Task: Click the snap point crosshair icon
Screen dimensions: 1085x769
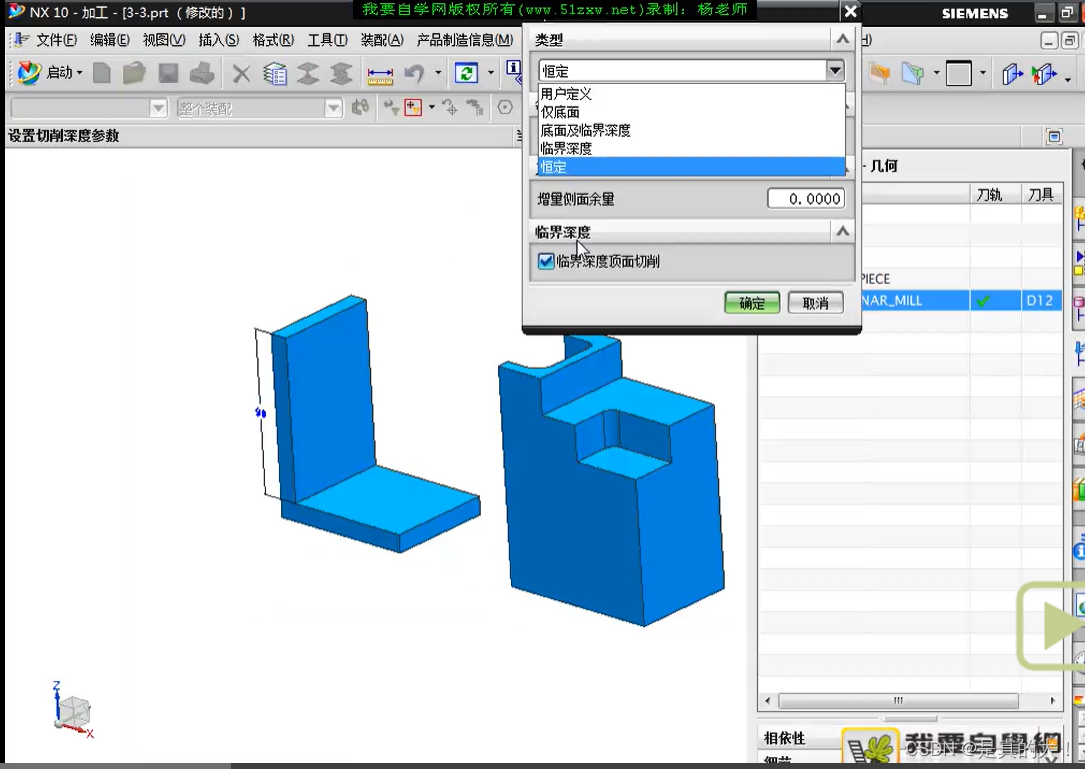Action: [x=450, y=107]
